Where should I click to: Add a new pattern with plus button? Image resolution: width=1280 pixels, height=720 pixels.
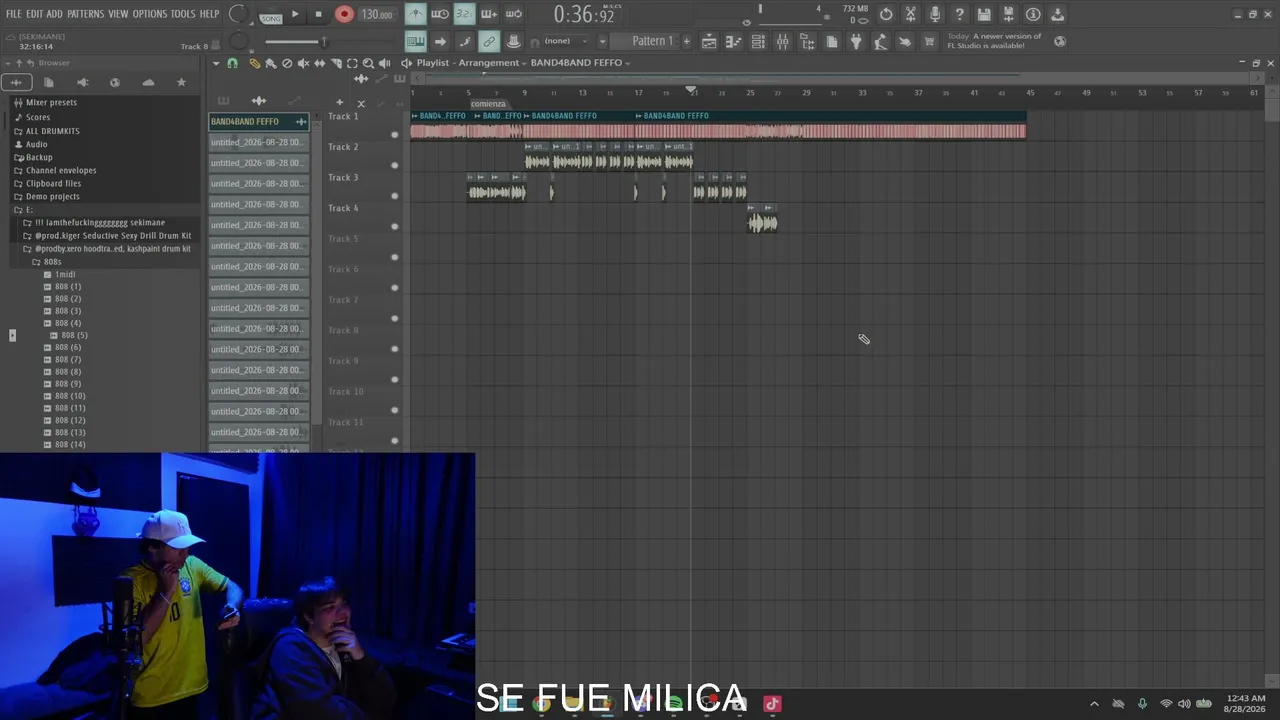click(x=686, y=41)
